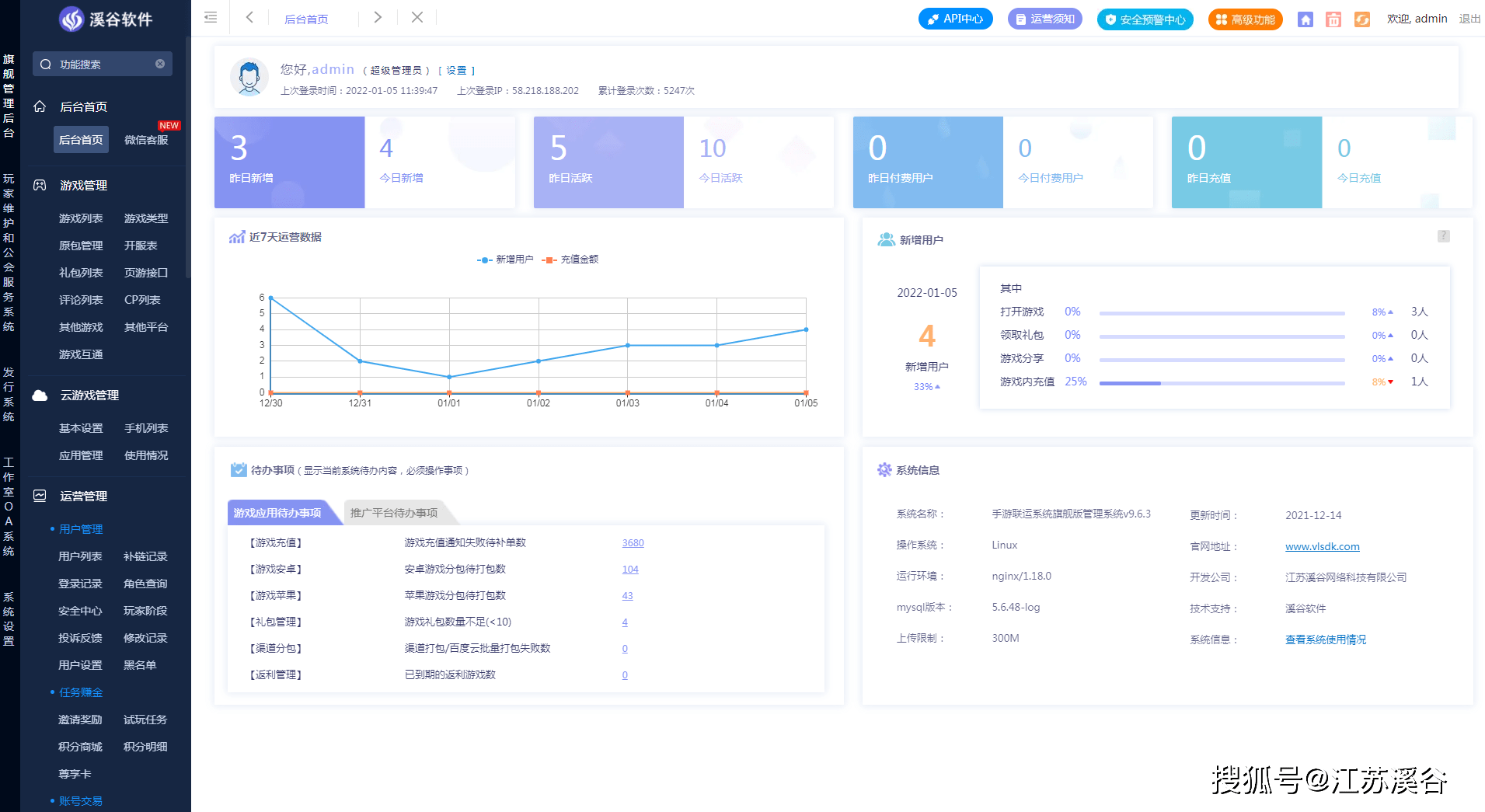Click 退出 to log out
1485x812 pixels.
pyautogui.click(x=1469, y=19)
